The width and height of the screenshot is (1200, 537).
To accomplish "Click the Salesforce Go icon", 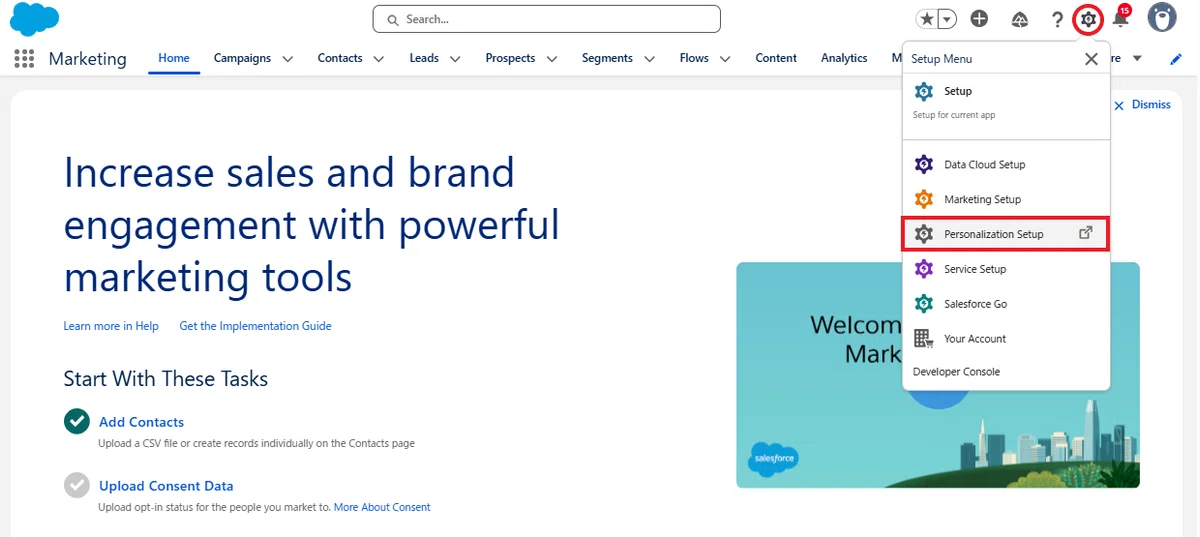I will (924, 304).
